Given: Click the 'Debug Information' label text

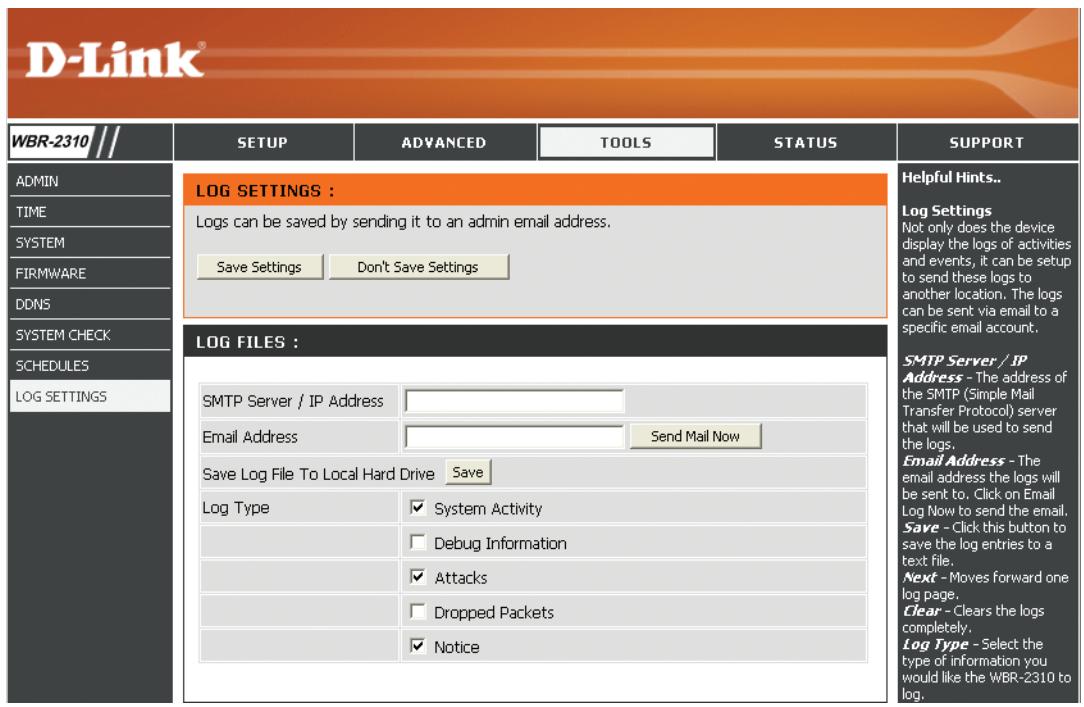Looking at the screenshot, I should click(501, 543).
